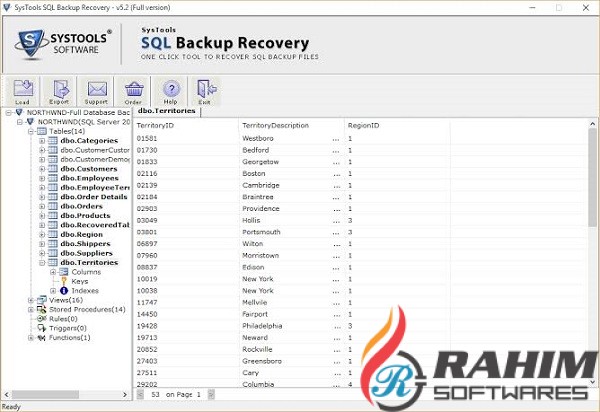The height and width of the screenshot is (412, 600).
Task: Click table icon next to dbo.Customers
Action: tap(53, 169)
